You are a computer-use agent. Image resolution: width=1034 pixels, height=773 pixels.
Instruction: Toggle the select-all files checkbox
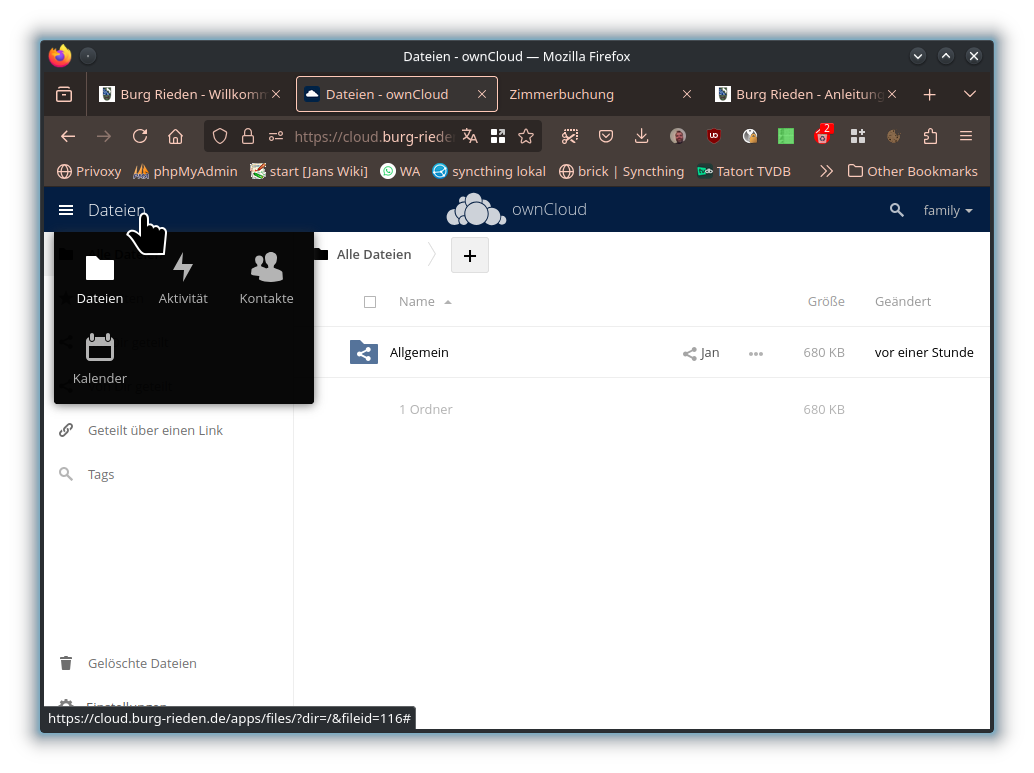click(x=370, y=302)
